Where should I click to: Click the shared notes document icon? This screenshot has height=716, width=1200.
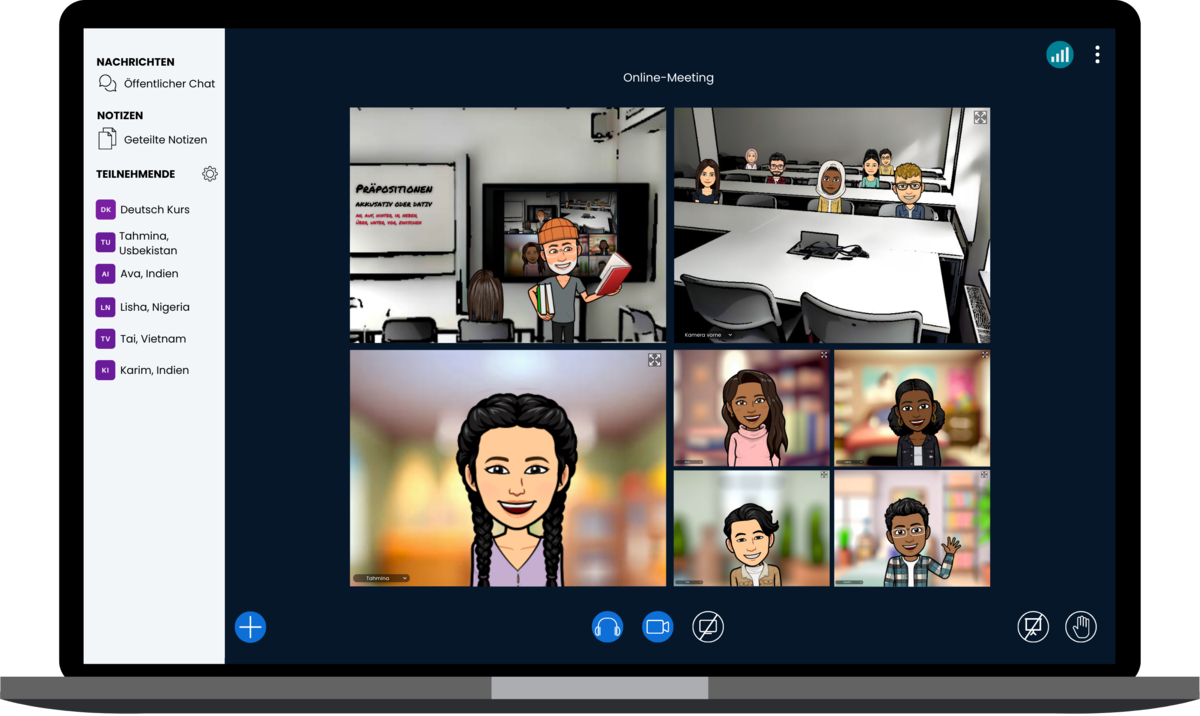(107, 139)
